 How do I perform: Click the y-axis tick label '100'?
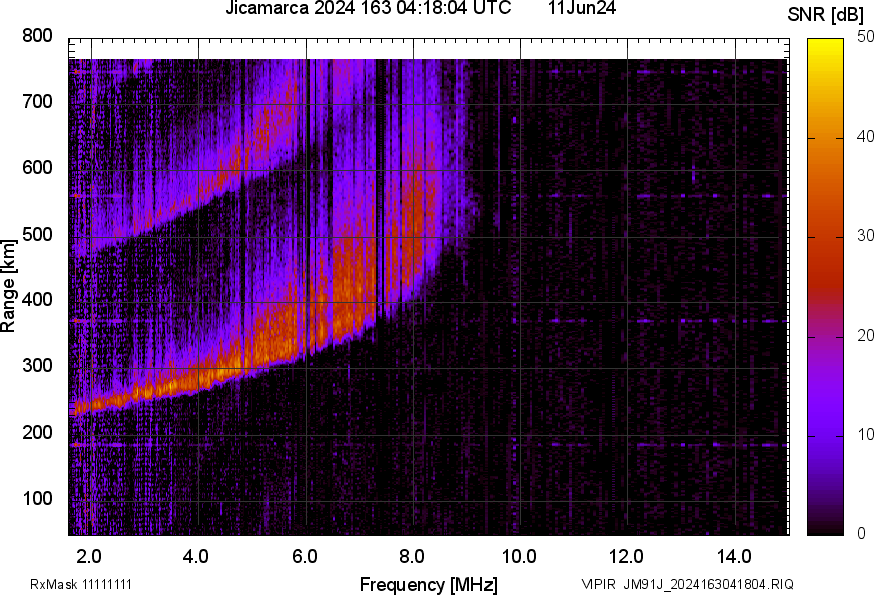(37, 498)
